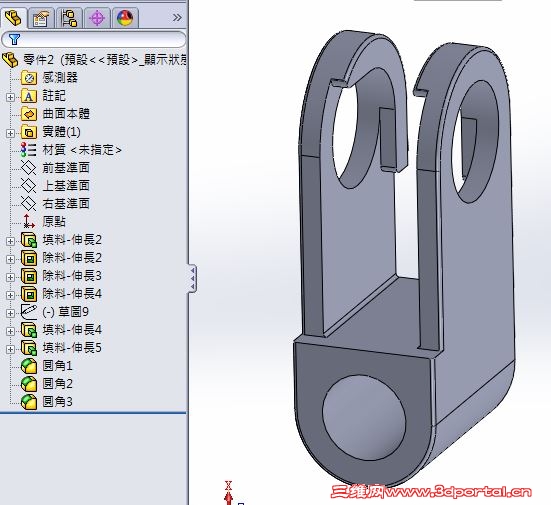551x505 pixels.
Task: Select the 感測器 tree item
Action: pos(60,78)
